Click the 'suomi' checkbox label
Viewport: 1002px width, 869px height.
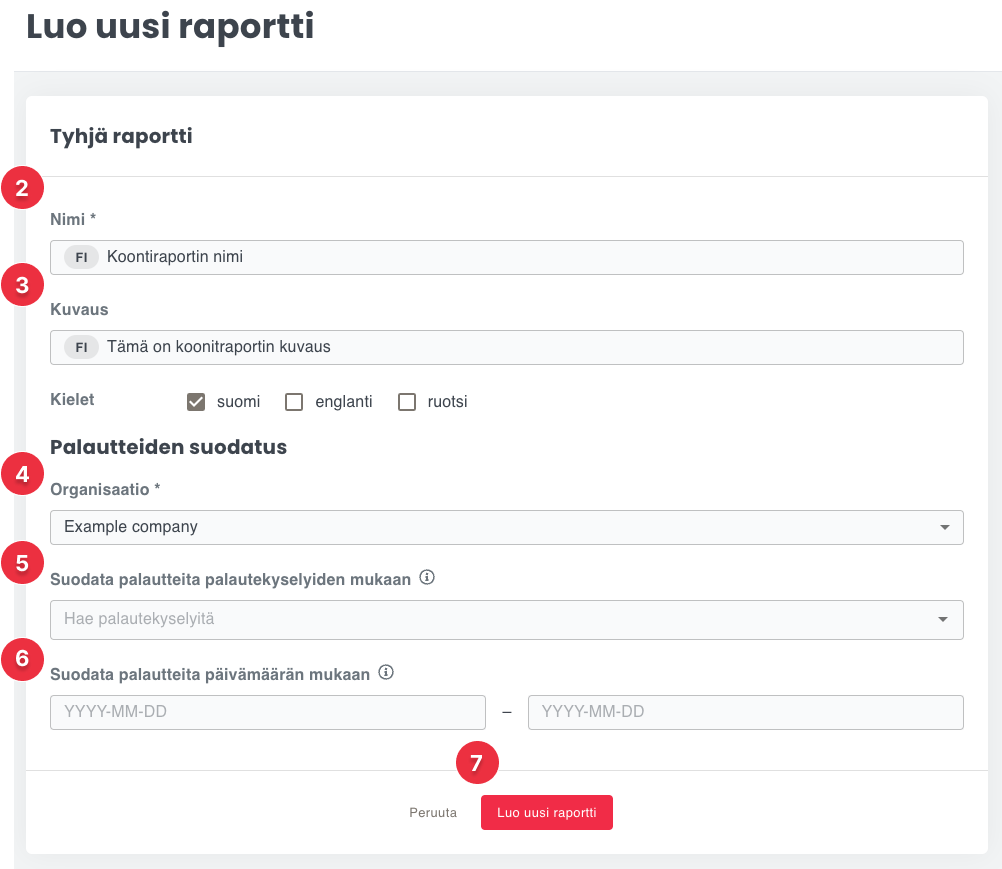[x=238, y=402]
